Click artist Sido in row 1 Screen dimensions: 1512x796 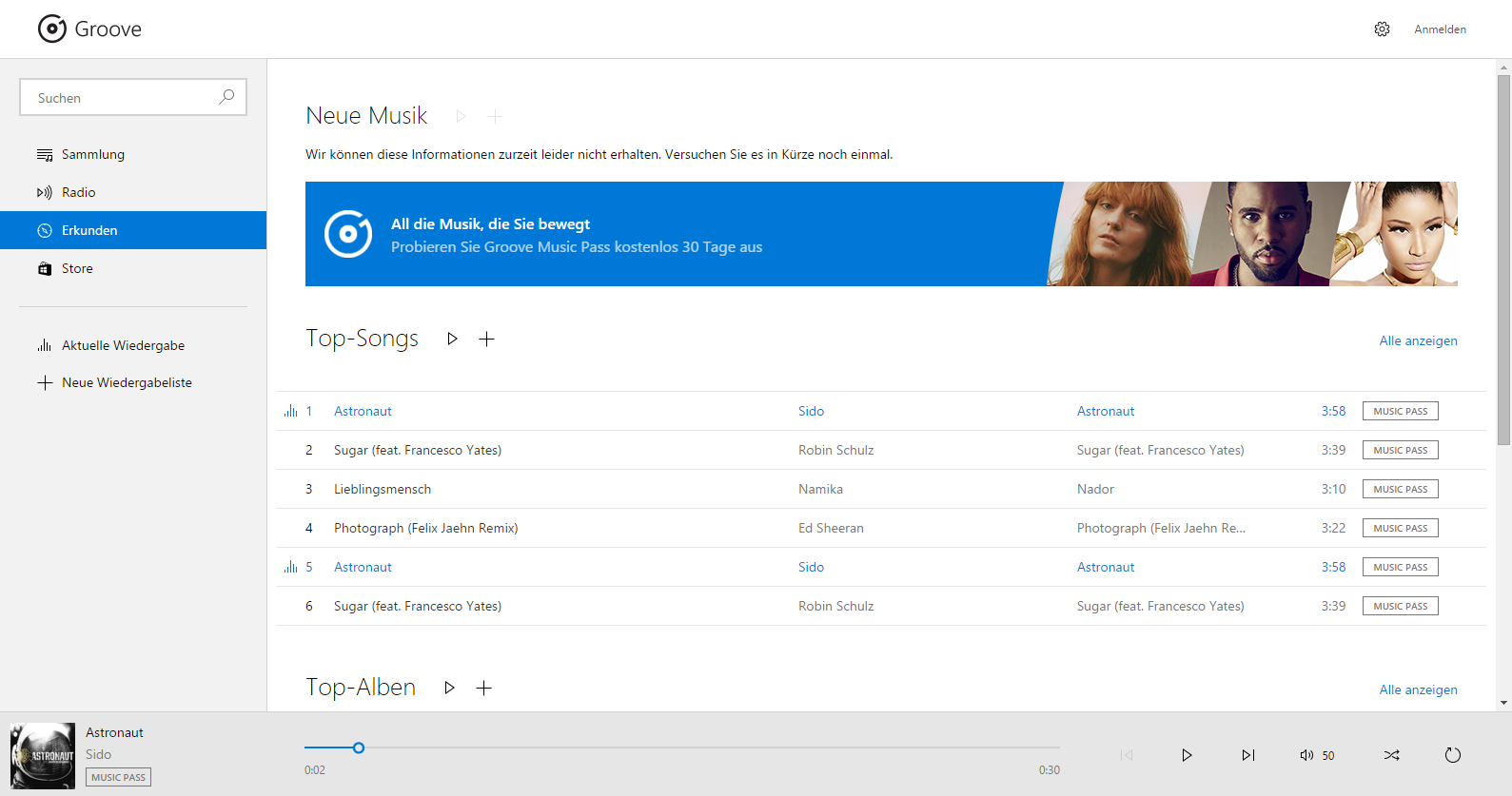811,411
